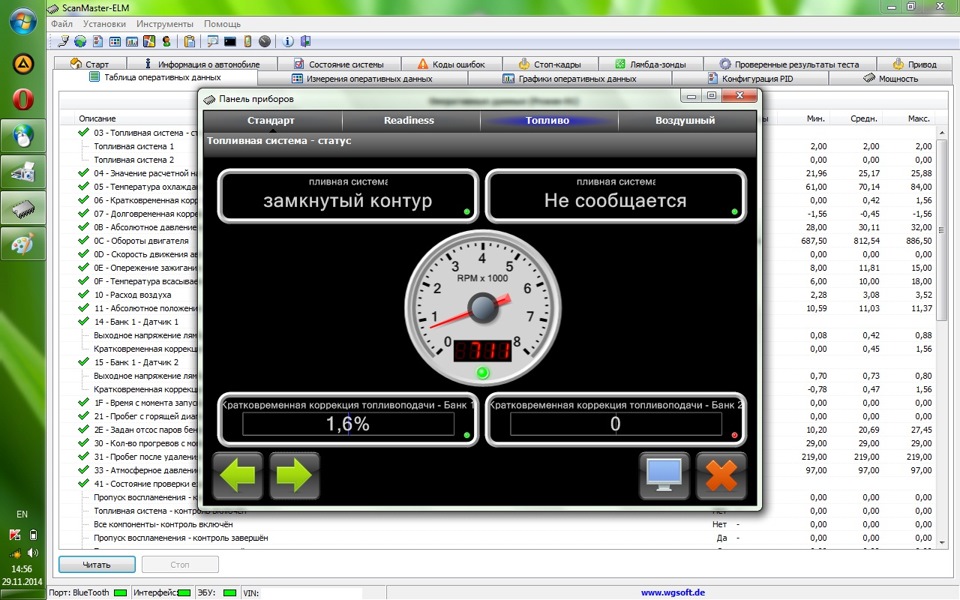Click the report document icon in toolbar
This screenshot has height=600, width=960.
point(97,41)
